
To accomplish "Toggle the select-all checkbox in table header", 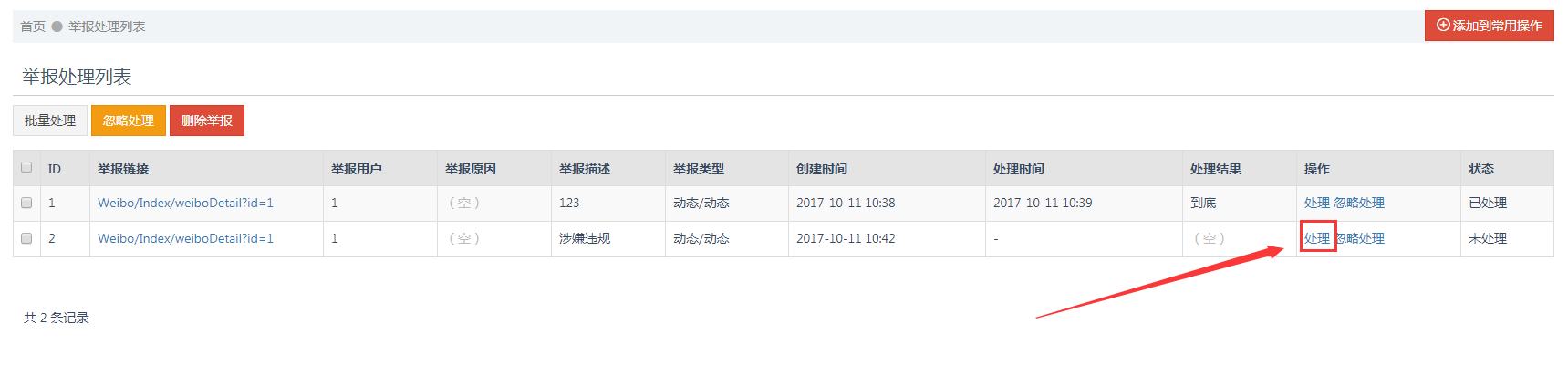I will (x=26, y=168).
